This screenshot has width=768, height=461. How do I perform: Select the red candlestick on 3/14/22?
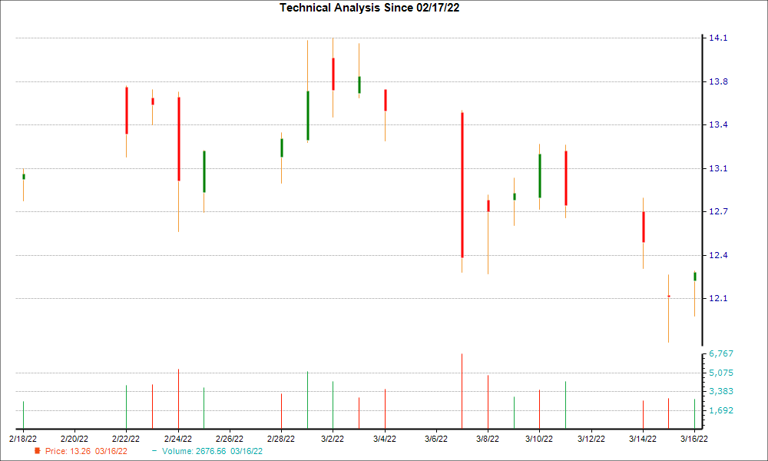click(643, 227)
